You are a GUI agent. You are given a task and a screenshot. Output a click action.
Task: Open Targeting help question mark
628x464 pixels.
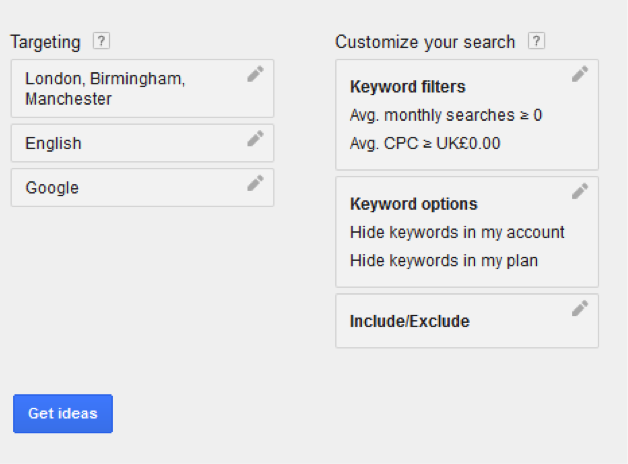tap(101, 41)
